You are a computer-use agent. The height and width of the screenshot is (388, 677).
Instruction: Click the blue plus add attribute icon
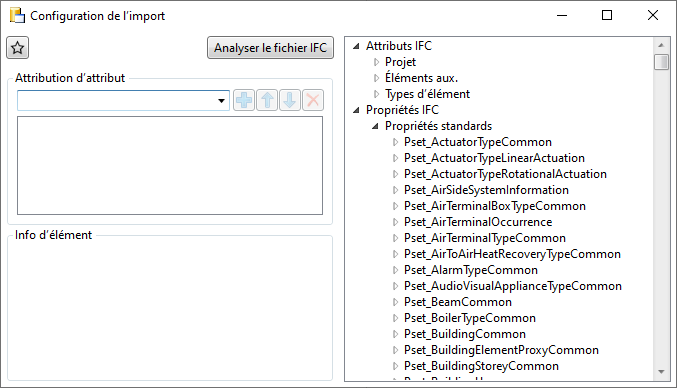point(244,100)
